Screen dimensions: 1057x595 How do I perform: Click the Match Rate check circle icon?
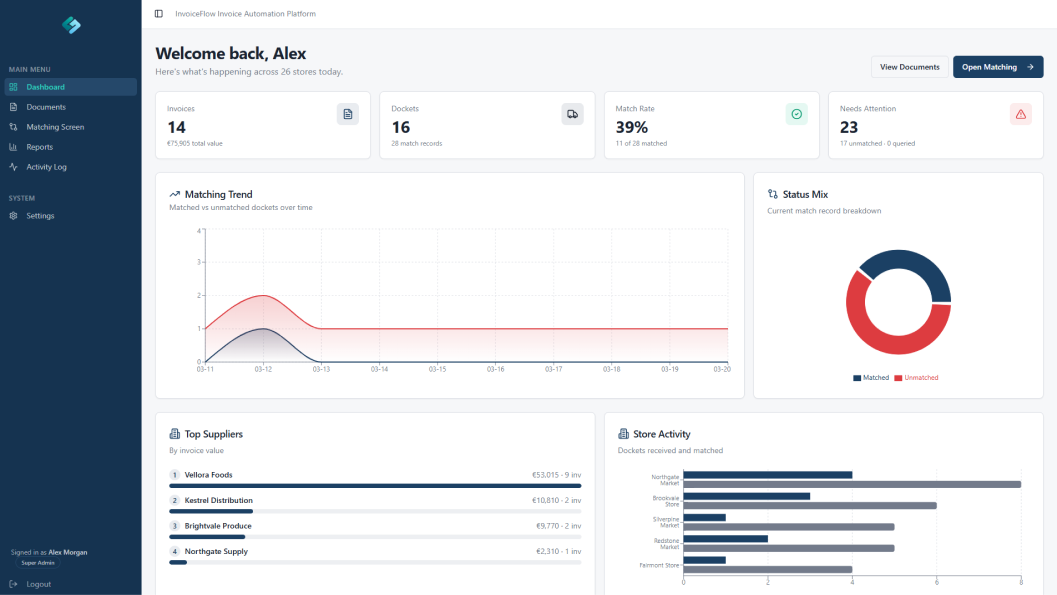tap(796, 114)
